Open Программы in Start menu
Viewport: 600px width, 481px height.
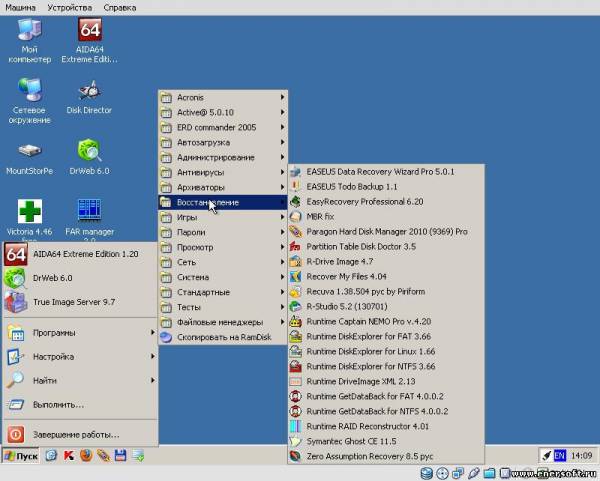click(81, 333)
